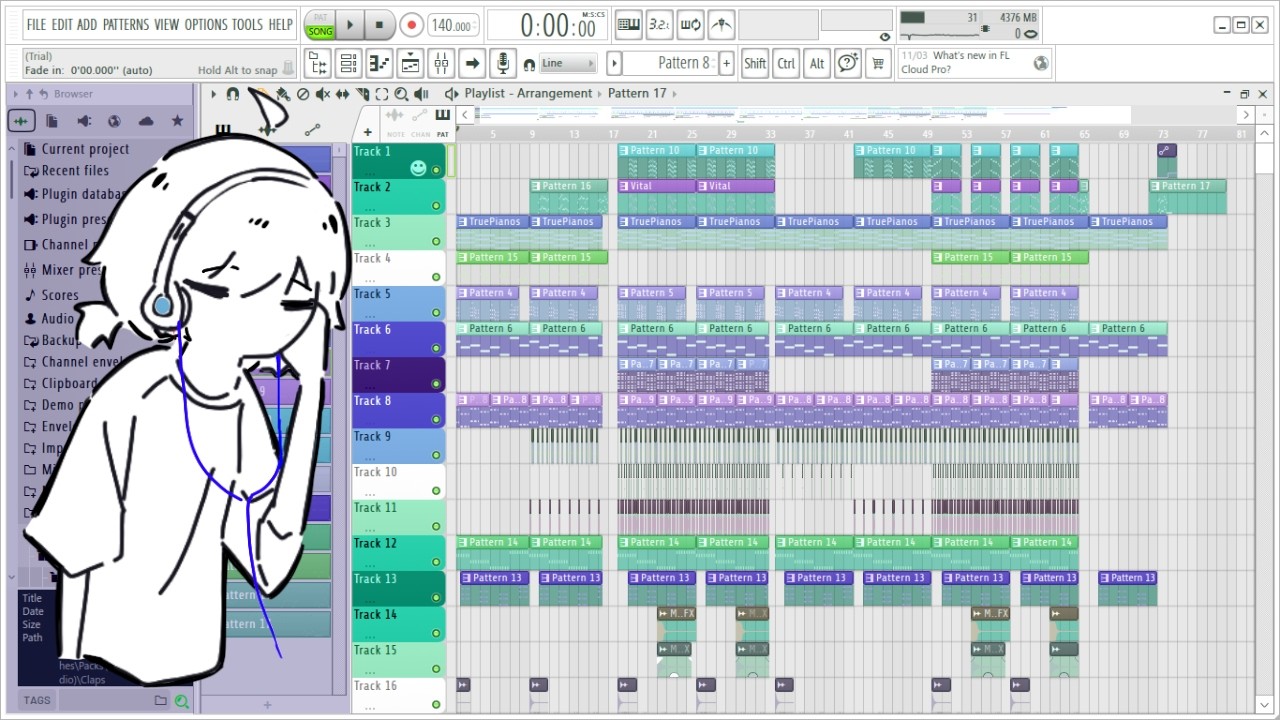Open the browser options arrow menu
Image resolution: width=1280 pixels, height=720 pixels.
(16, 94)
